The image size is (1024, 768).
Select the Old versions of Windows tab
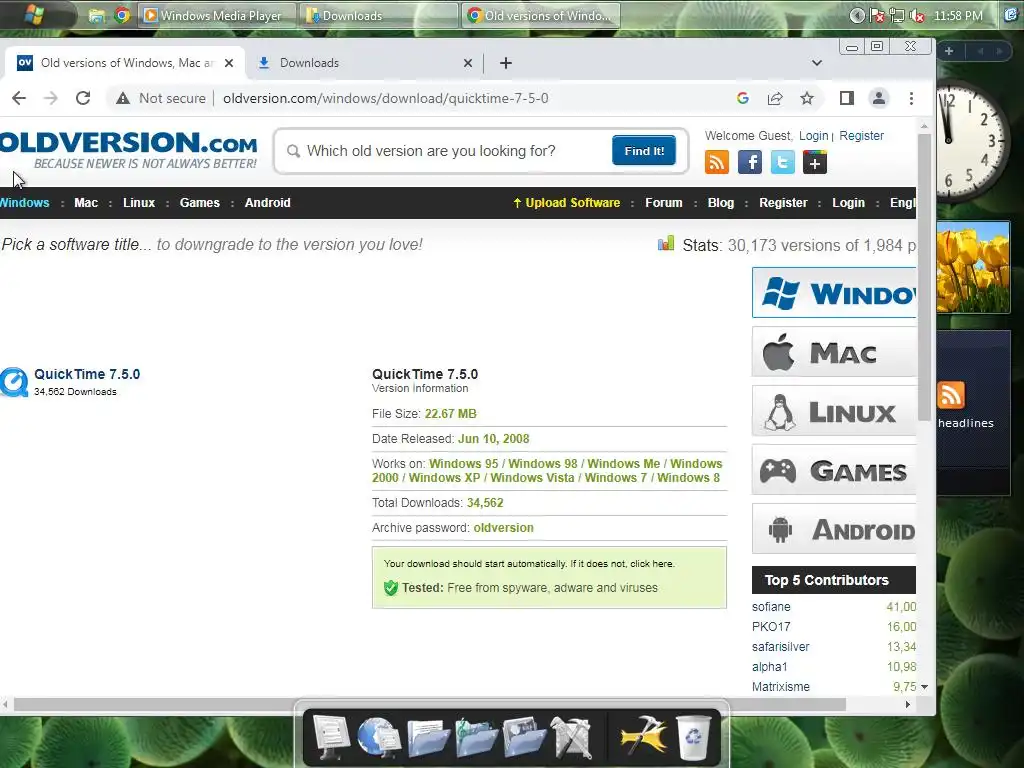pos(124,63)
